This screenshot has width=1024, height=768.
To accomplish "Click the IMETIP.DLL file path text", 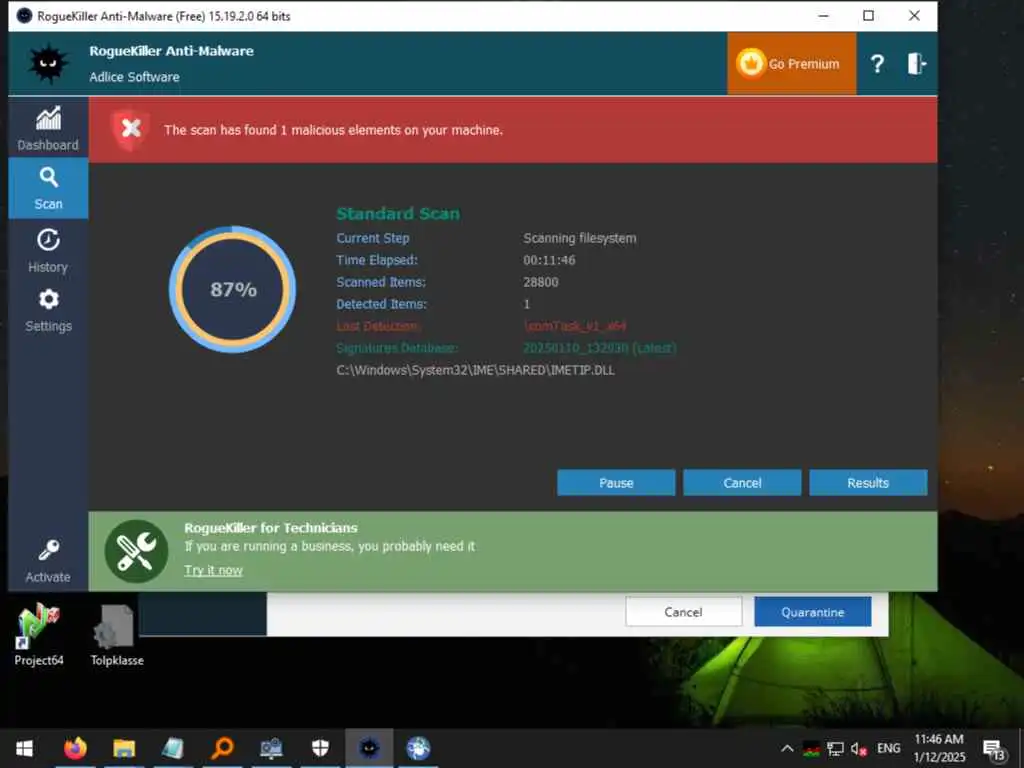I will 475,370.
